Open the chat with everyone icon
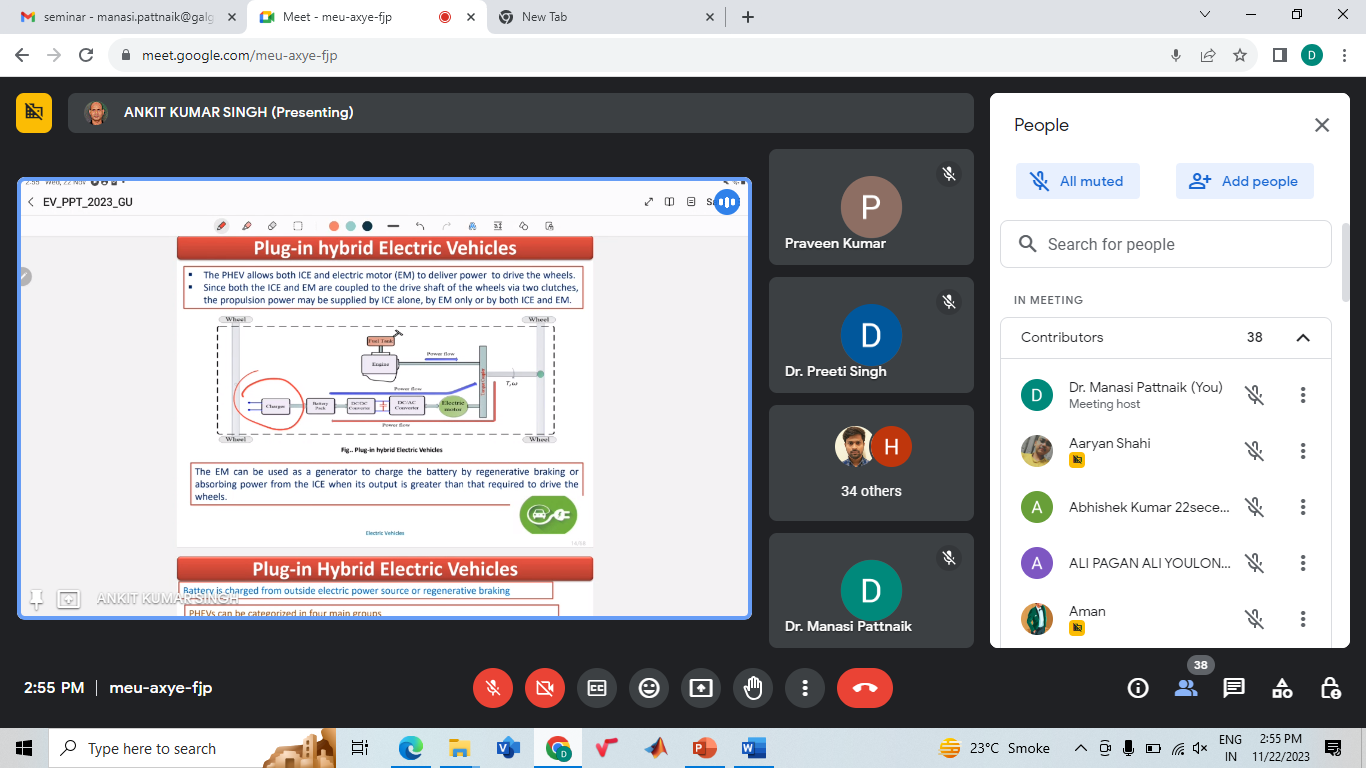Screen dimensions: 1366x768 point(1234,688)
